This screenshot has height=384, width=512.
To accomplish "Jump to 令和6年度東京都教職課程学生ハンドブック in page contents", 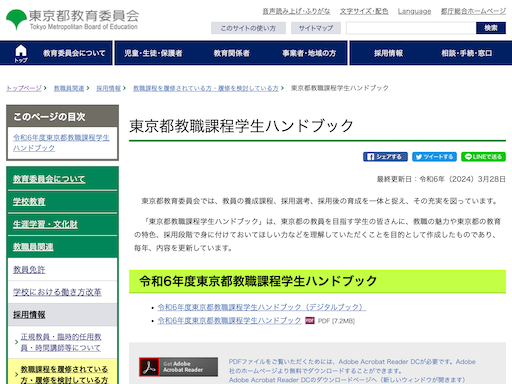I will pos(61,143).
